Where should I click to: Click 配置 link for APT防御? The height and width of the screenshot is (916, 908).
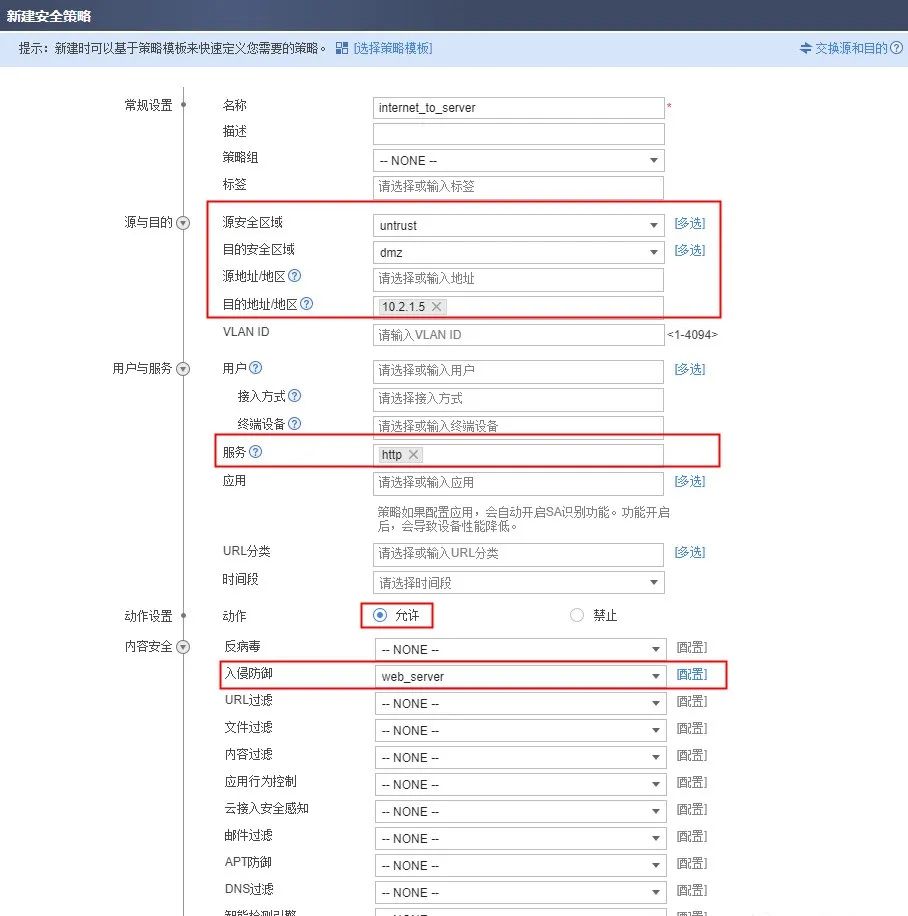click(x=692, y=863)
